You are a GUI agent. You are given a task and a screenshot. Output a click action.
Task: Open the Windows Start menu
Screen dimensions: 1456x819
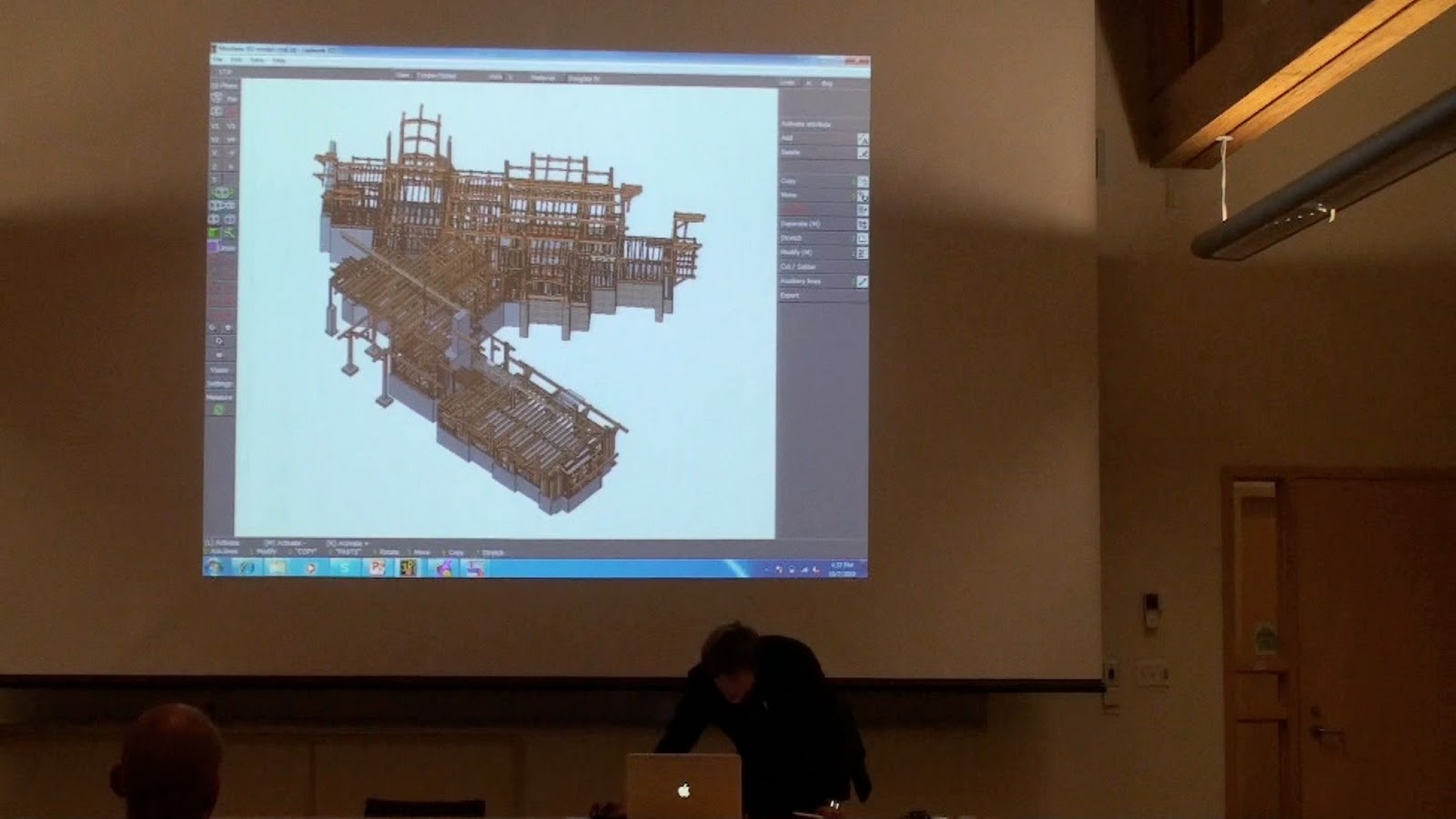215,567
